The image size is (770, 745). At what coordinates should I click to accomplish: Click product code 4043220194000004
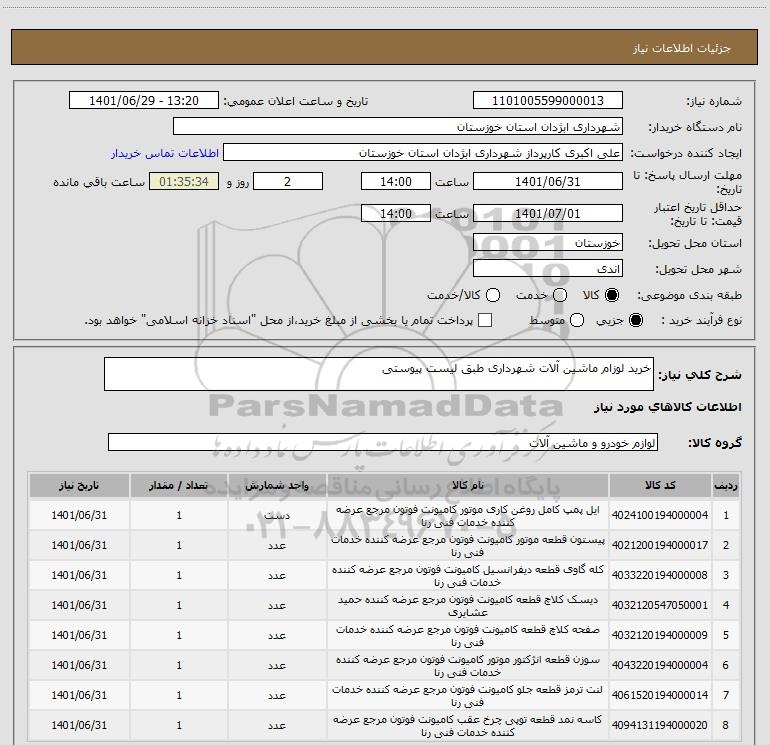coord(660,665)
